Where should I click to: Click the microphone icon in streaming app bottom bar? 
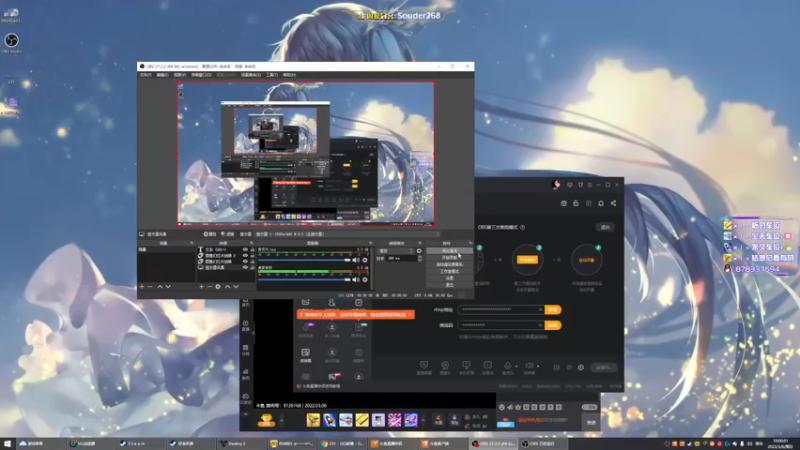(507, 366)
